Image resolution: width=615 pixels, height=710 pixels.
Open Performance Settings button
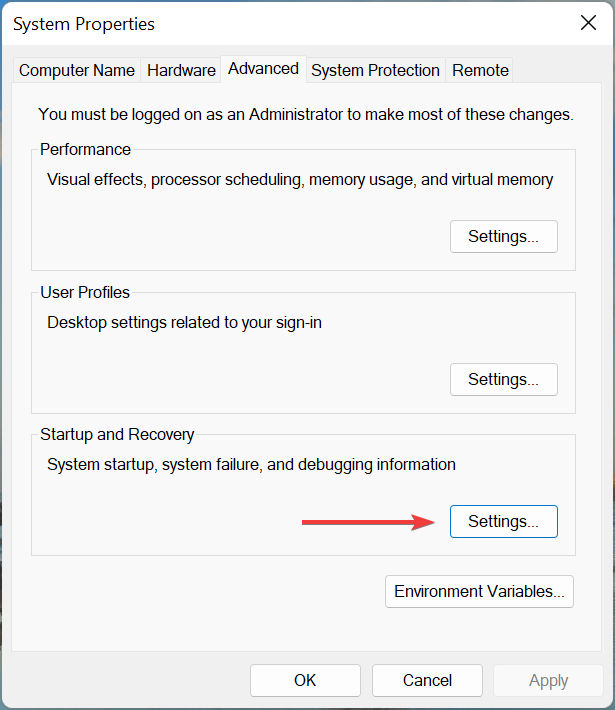coord(503,237)
